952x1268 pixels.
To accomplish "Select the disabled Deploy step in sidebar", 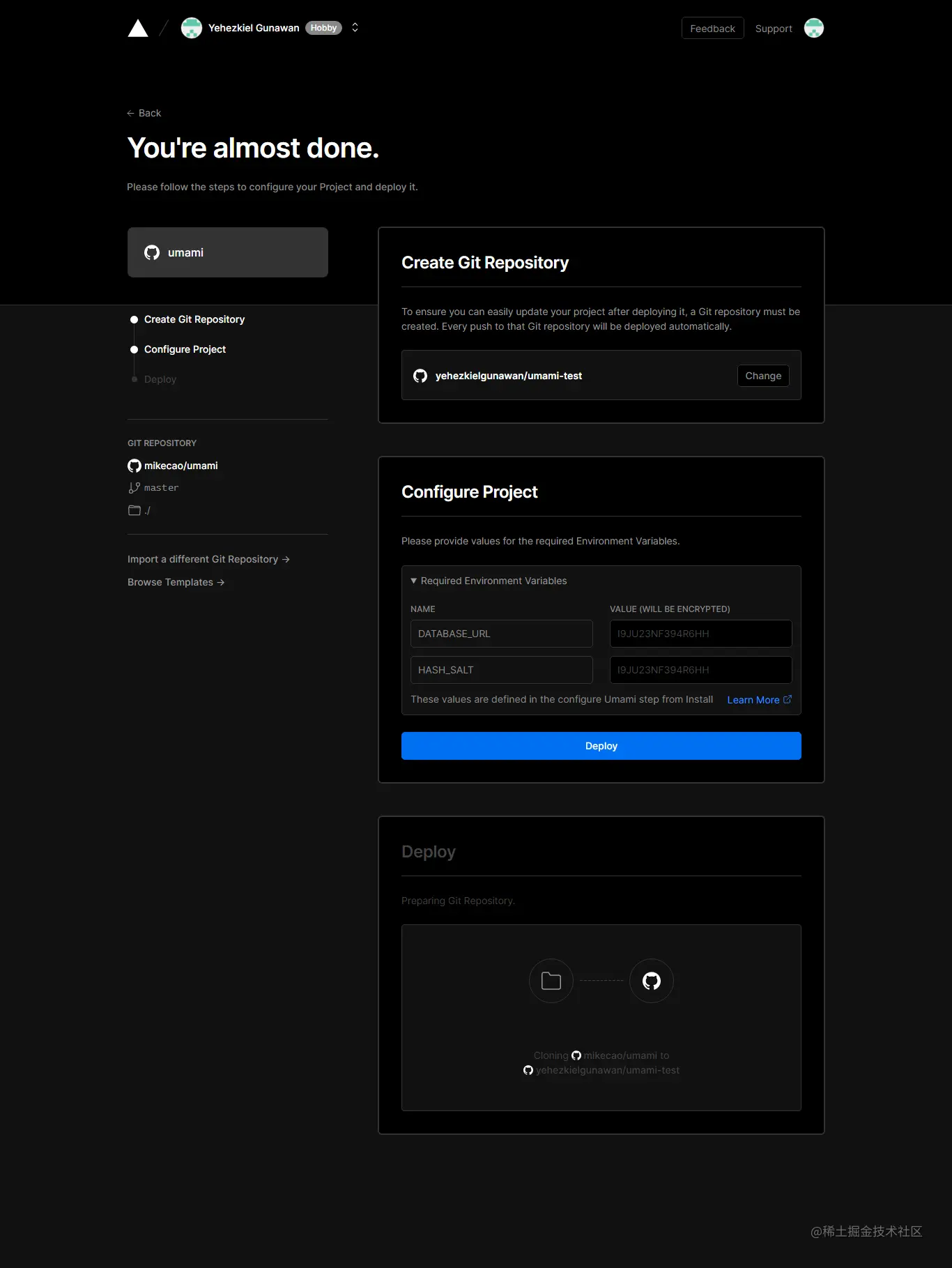I will (x=160, y=379).
